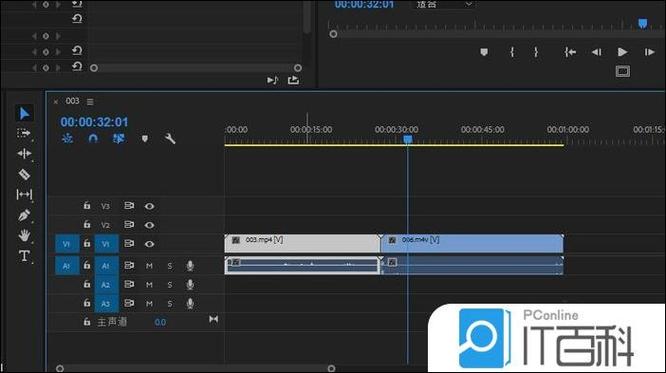Image resolution: width=666 pixels, height=373 pixels.
Task: Toggle lock on track V3
Action: click(x=87, y=206)
